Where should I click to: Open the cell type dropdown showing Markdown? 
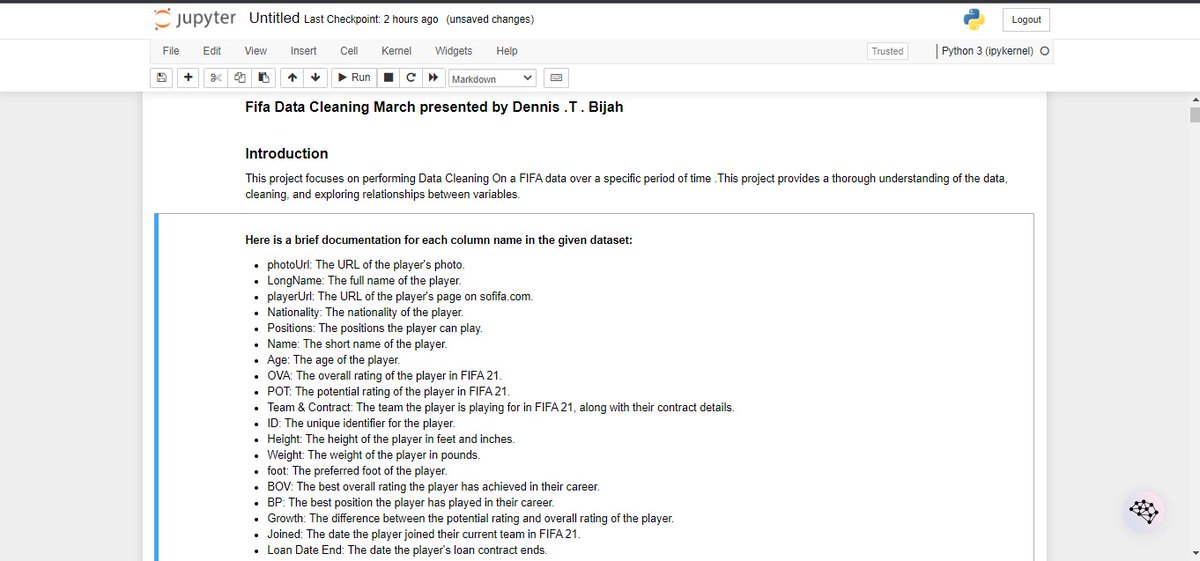click(492, 78)
